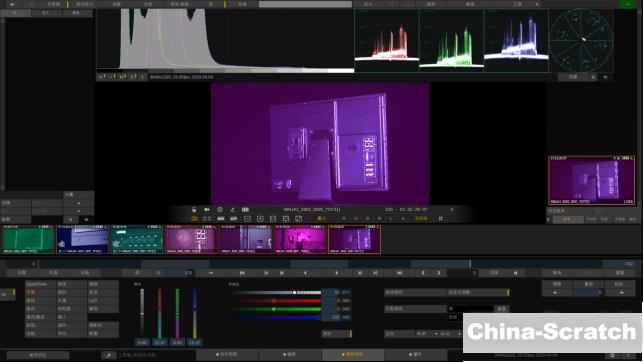Select the pencil annotation icon under viewer

233,209
